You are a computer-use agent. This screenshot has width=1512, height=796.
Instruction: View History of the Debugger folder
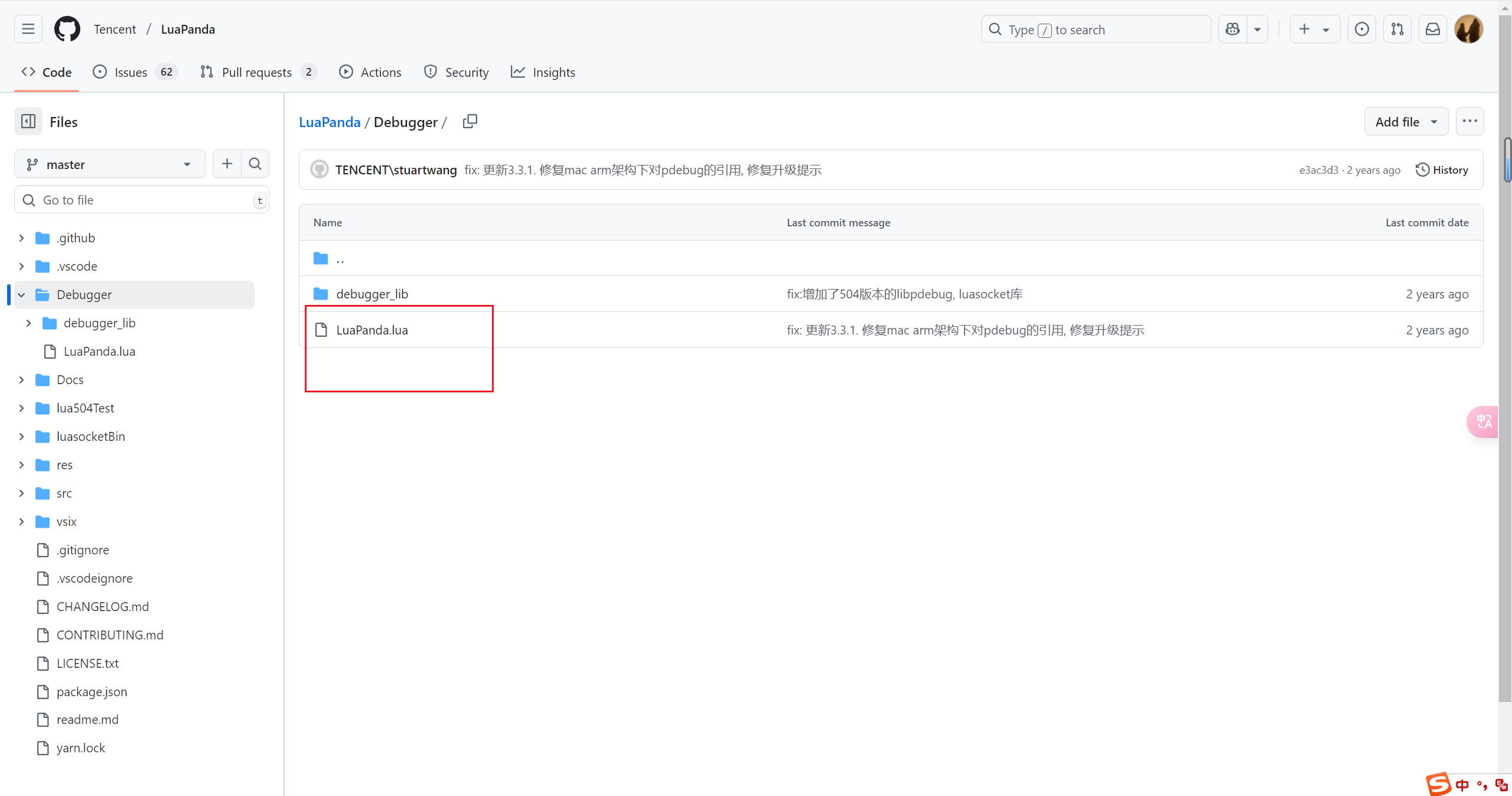click(1443, 170)
